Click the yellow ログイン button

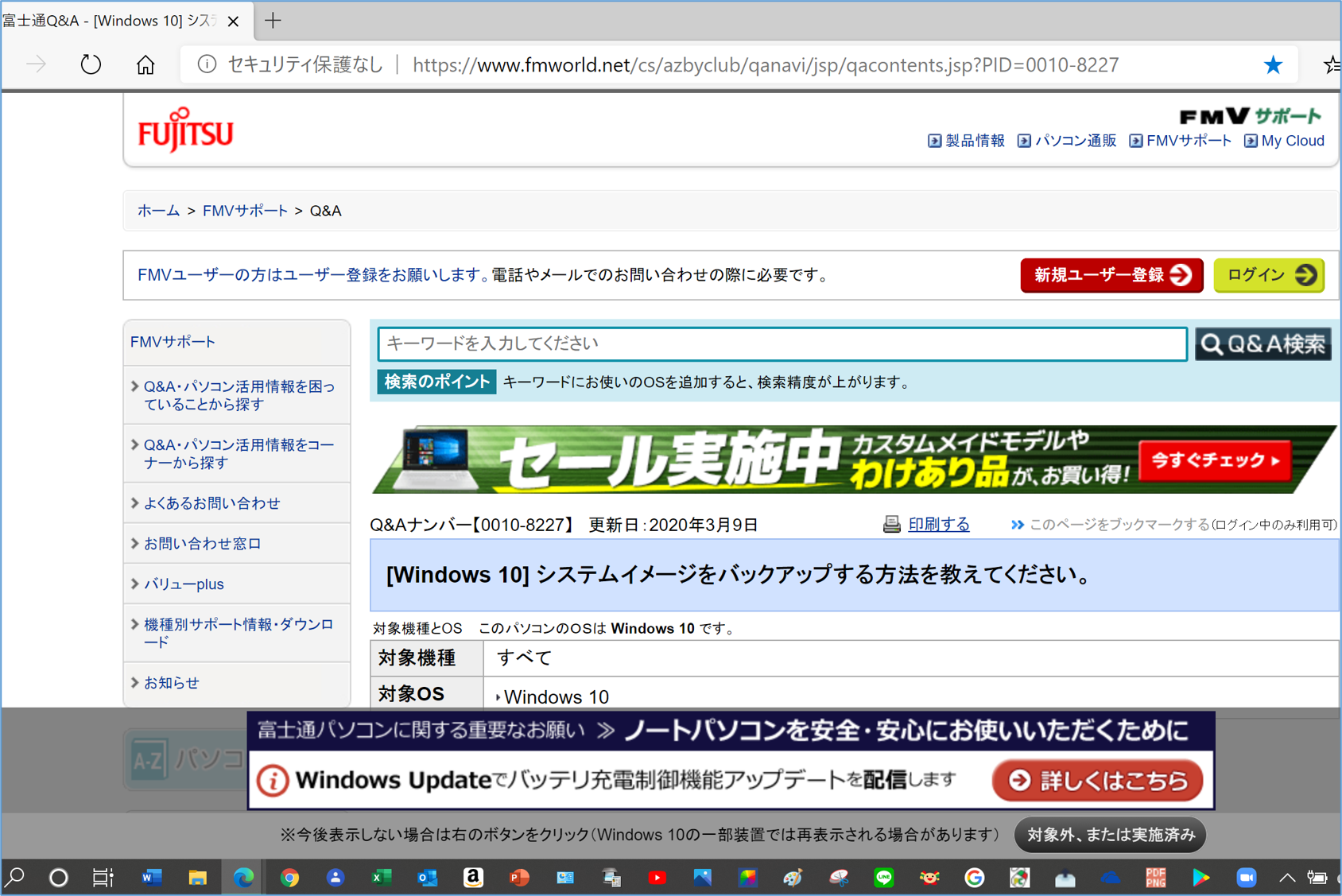pyautogui.click(x=1269, y=275)
